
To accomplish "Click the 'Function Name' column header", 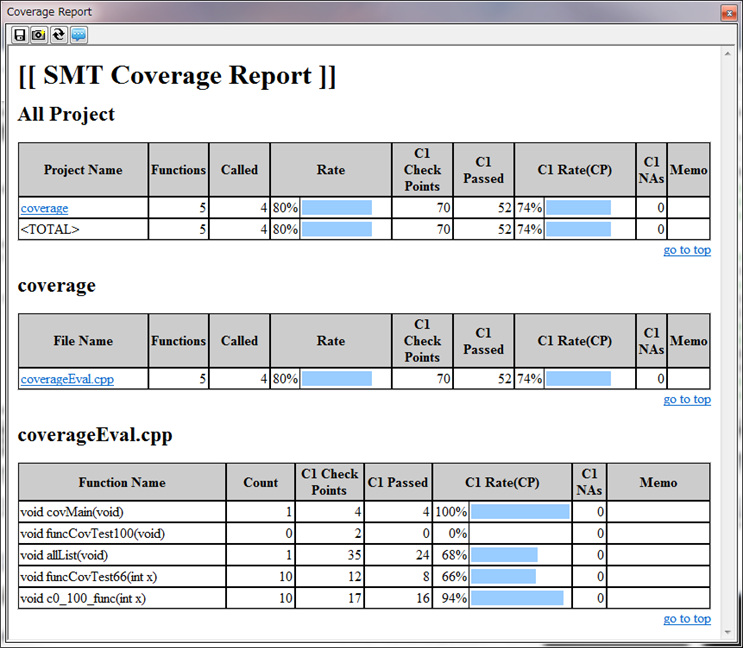I will coord(122,483).
